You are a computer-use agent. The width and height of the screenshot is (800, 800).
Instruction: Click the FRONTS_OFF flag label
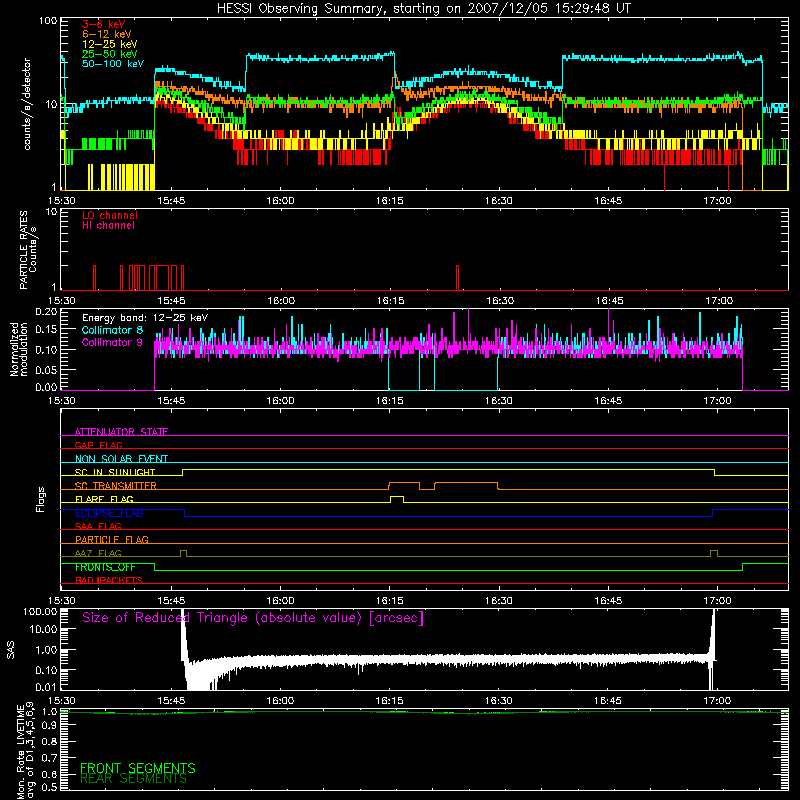pos(105,567)
